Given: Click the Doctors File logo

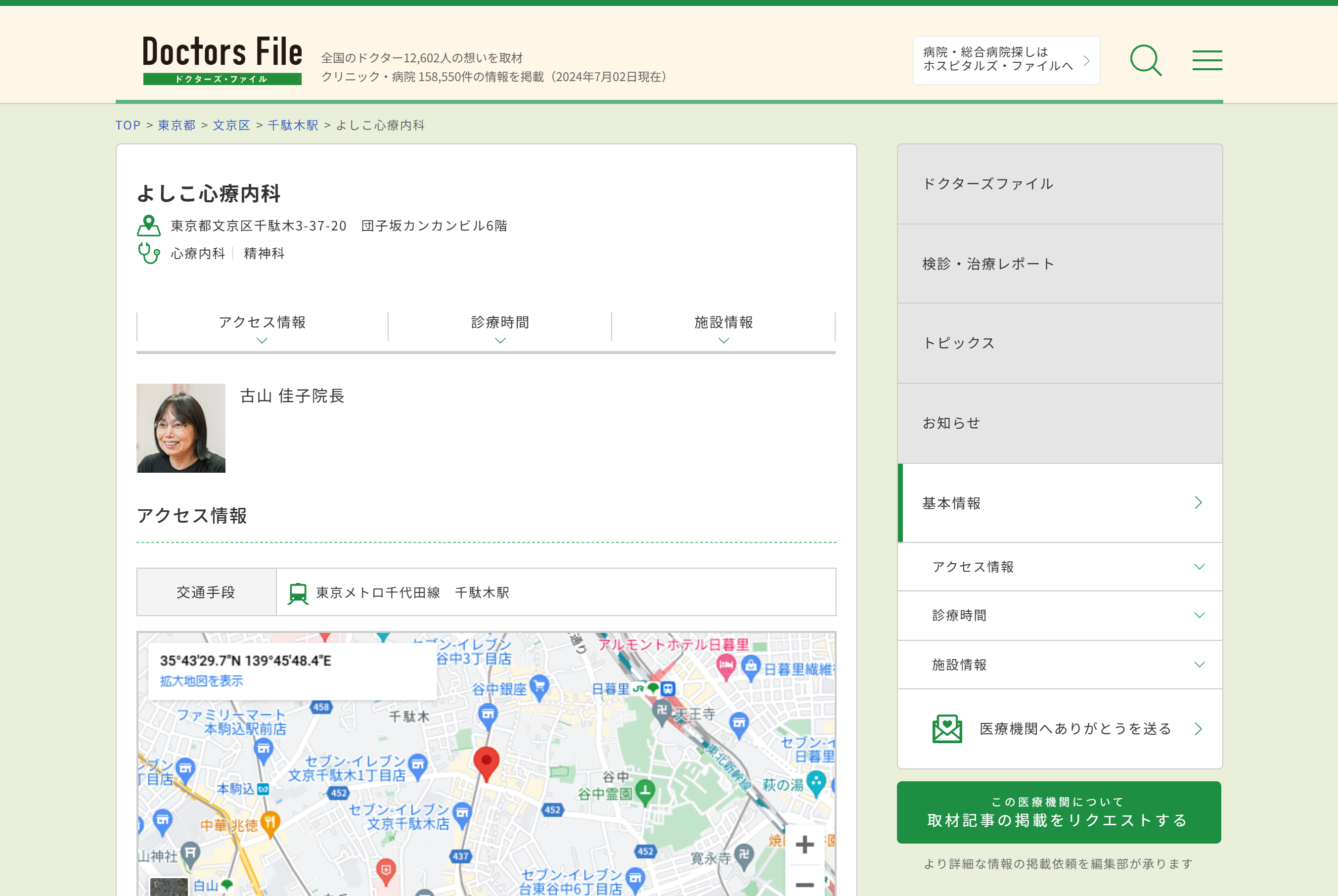Looking at the screenshot, I should [x=222, y=59].
